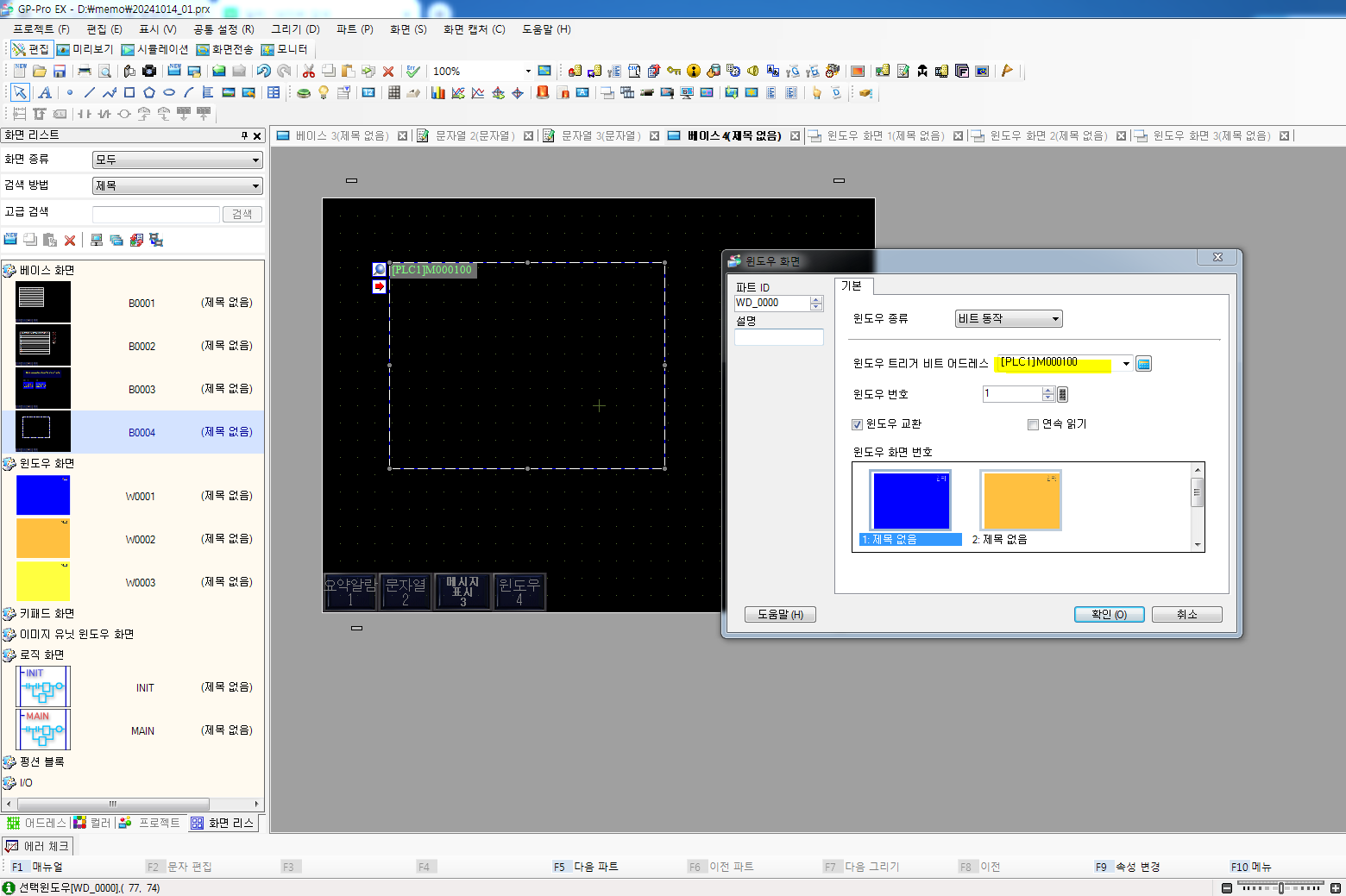Click the 시뮬레이션 mode button
The height and width of the screenshot is (896, 1346).
(x=154, y=50)
